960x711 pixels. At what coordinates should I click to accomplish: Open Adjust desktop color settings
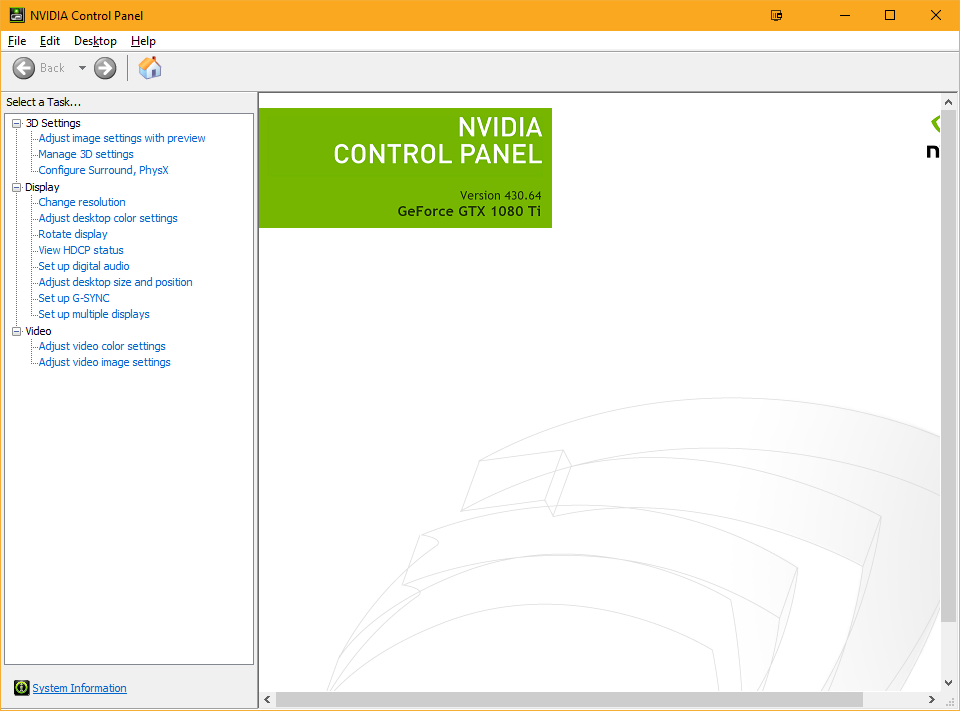pos(108,218)
